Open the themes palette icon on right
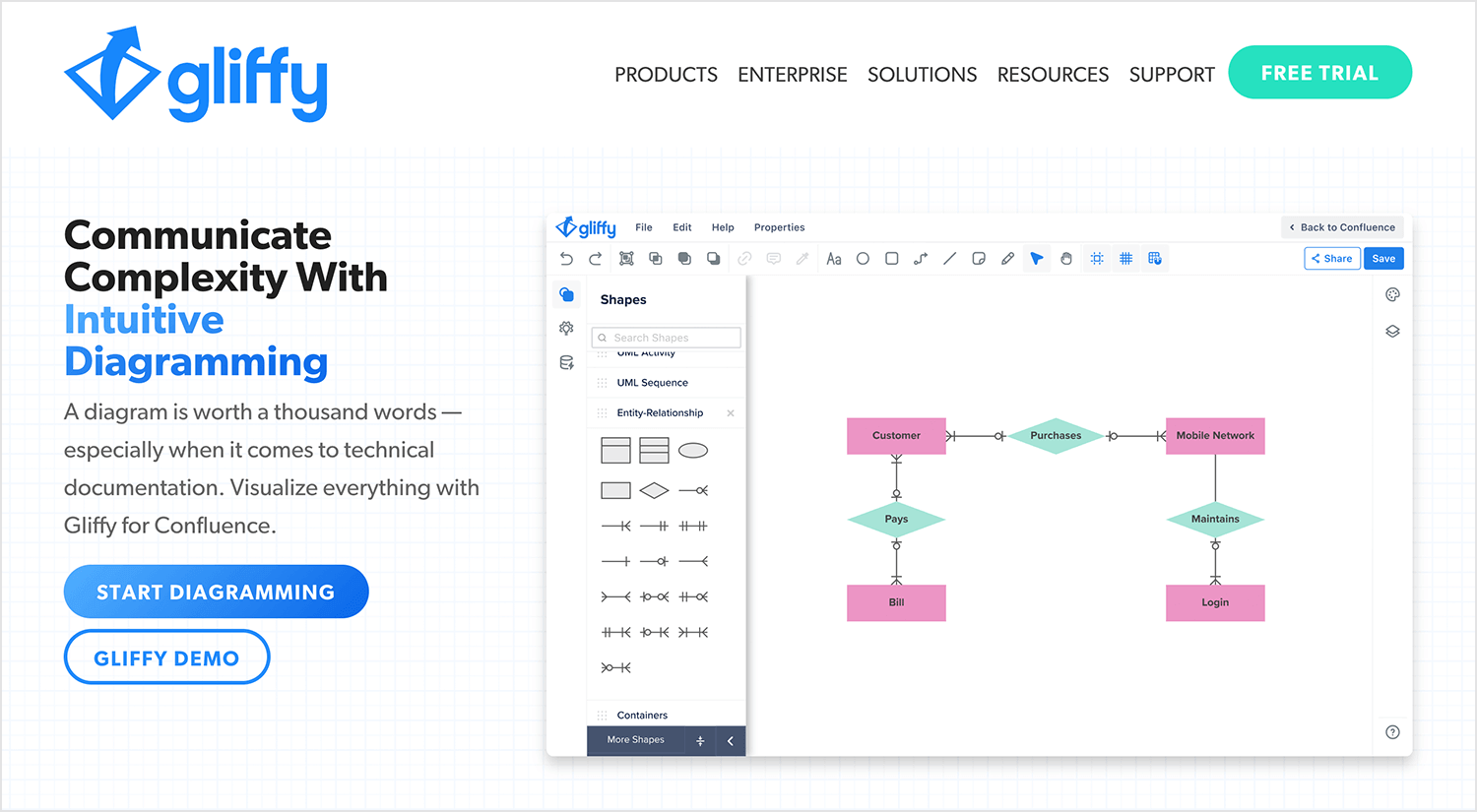The width and height of the screenshot is (1477, 812). coord(1392,294)
